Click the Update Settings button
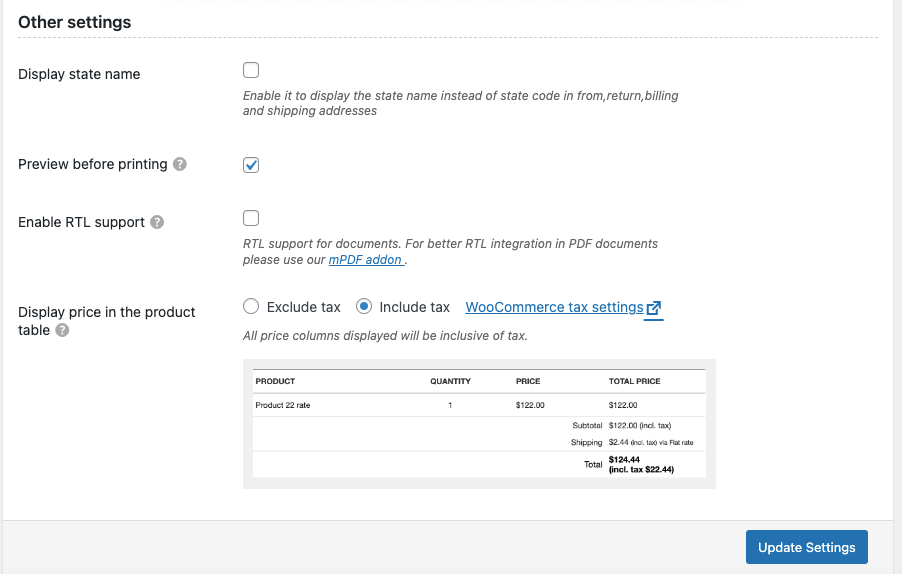Screen dimensions: 902x574 [807, 547]
